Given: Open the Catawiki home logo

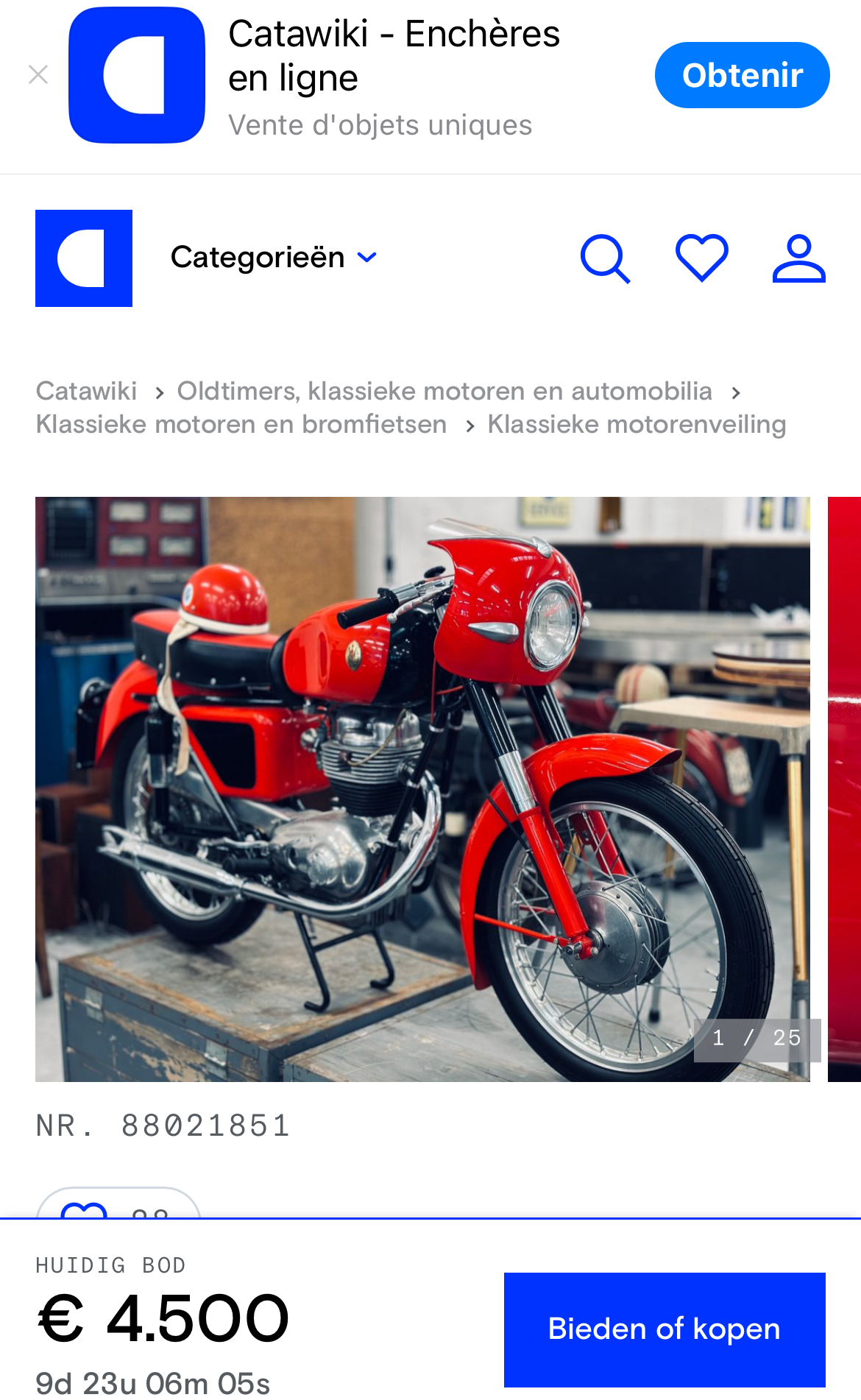Looking at the screenshot, I should pyautogui.click(x=84, y=258).
